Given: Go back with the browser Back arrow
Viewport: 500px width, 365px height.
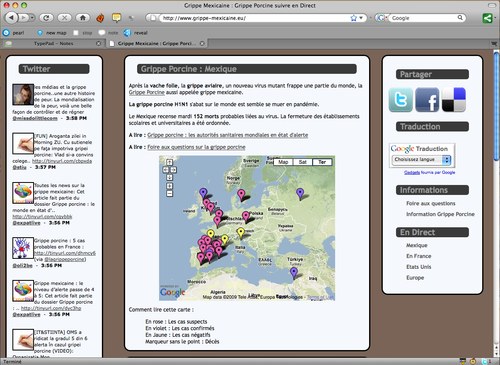Looking at the screenshot, I should (x=11, y=18).
